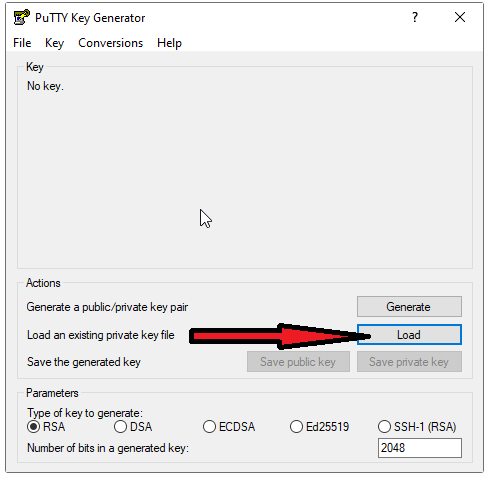Click the Save private key button
Viewport: 488px width, 478px height.
point(409,362)
